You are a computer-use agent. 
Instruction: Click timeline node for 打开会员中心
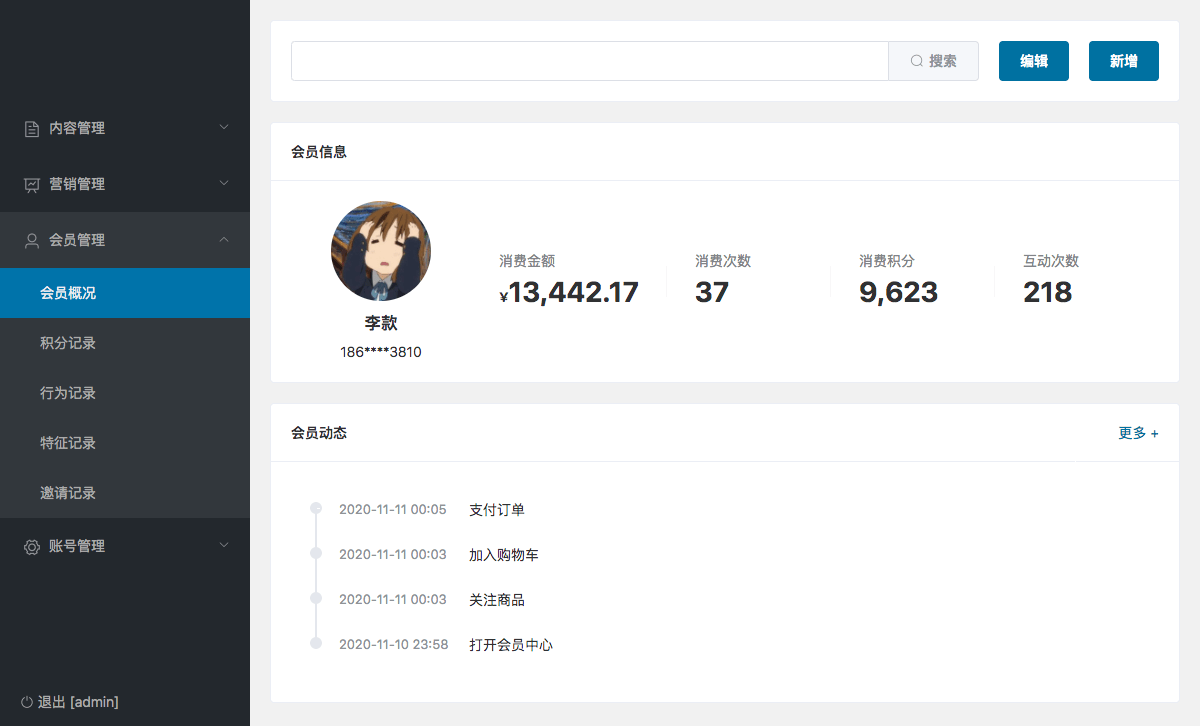click(316, 643)
